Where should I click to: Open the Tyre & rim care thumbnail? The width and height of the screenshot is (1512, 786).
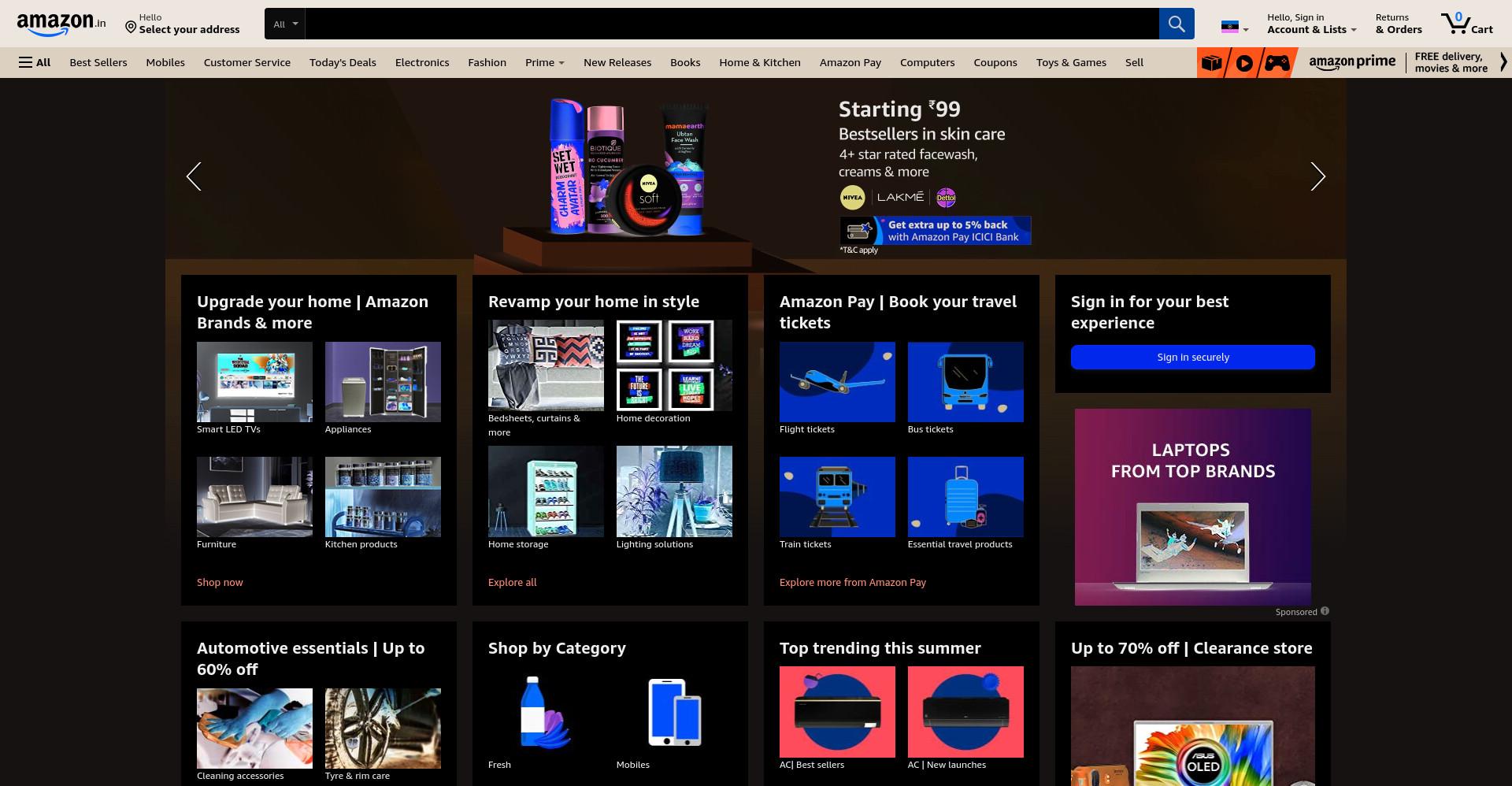[383, 729]
